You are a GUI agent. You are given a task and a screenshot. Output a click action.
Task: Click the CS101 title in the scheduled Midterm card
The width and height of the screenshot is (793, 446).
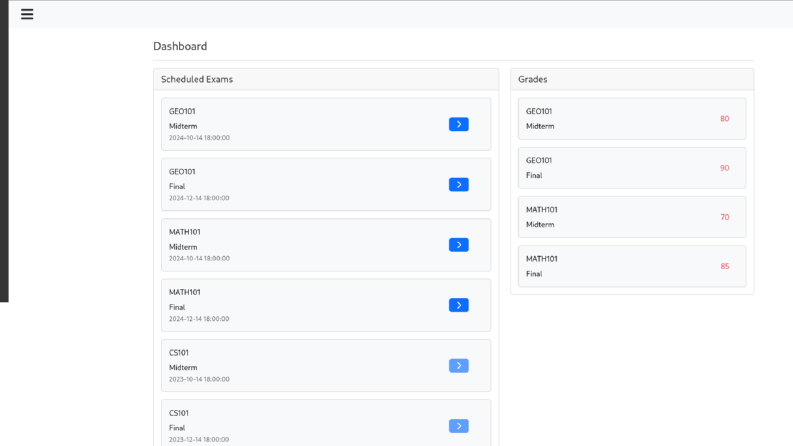click(179, 352)
